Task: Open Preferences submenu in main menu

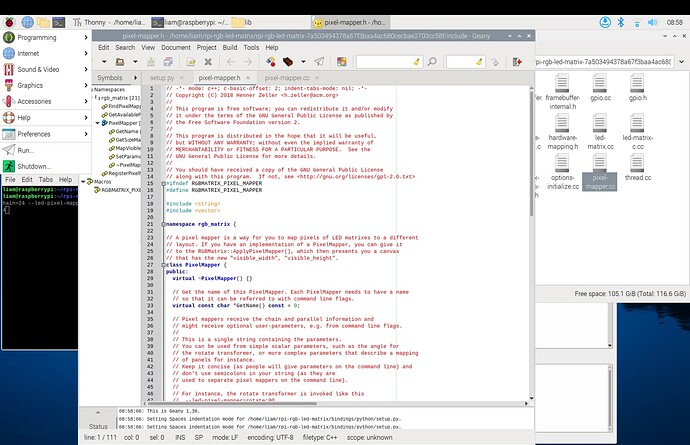Action: [46, 134]
